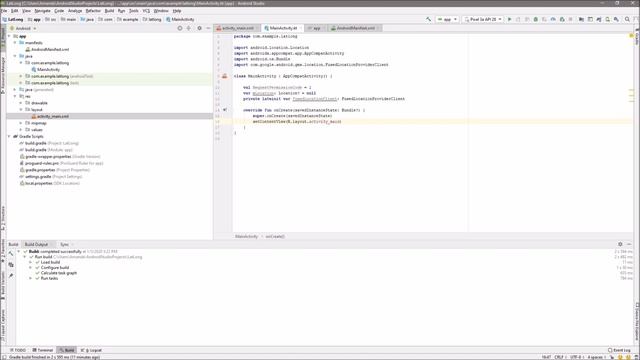Click the Make Project hammer icon

tap(428, 19)
